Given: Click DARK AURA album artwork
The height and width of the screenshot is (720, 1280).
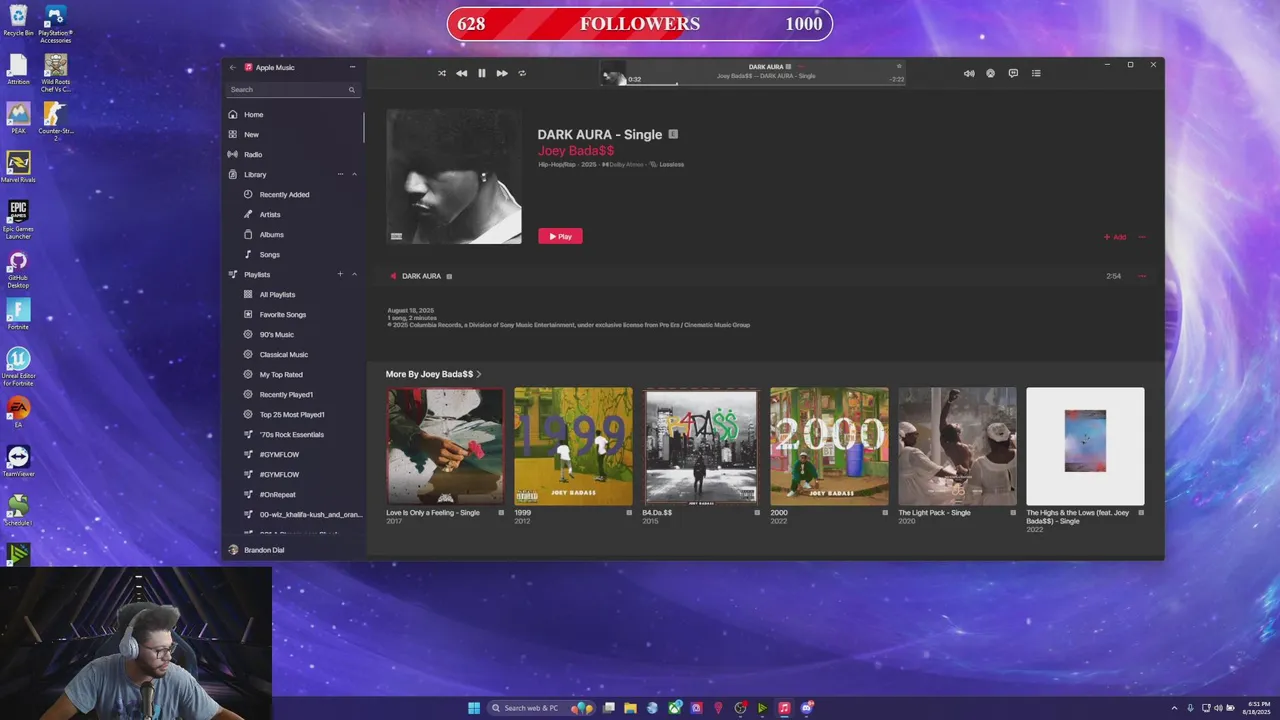Looking at the screenshot, I should (454, 176).
